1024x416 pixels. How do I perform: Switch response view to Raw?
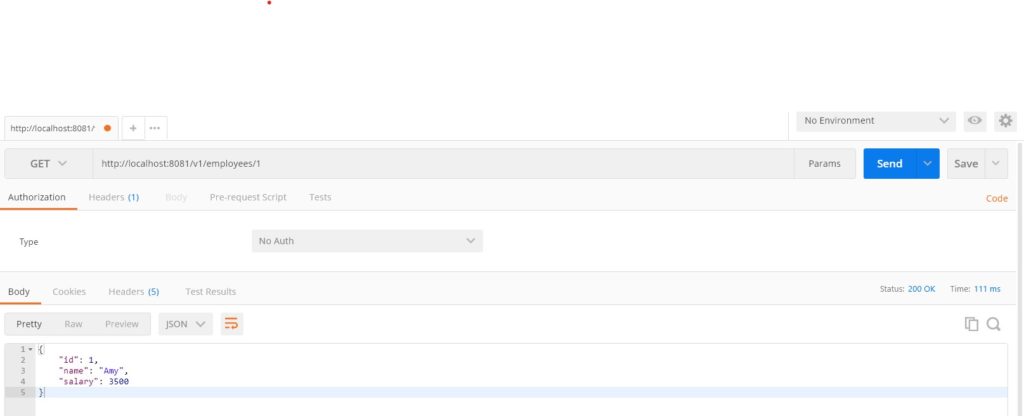point(73,324)
